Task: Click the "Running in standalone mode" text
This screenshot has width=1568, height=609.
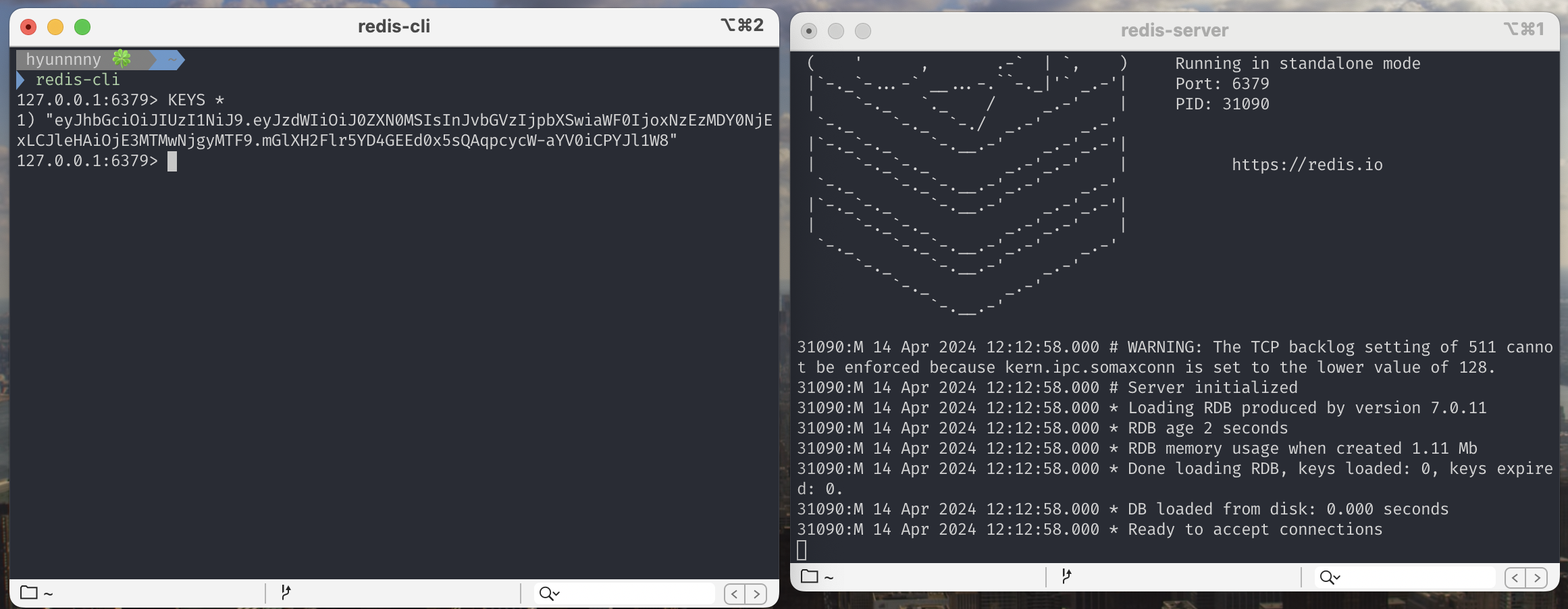Action: click(x=1298, y=63)
